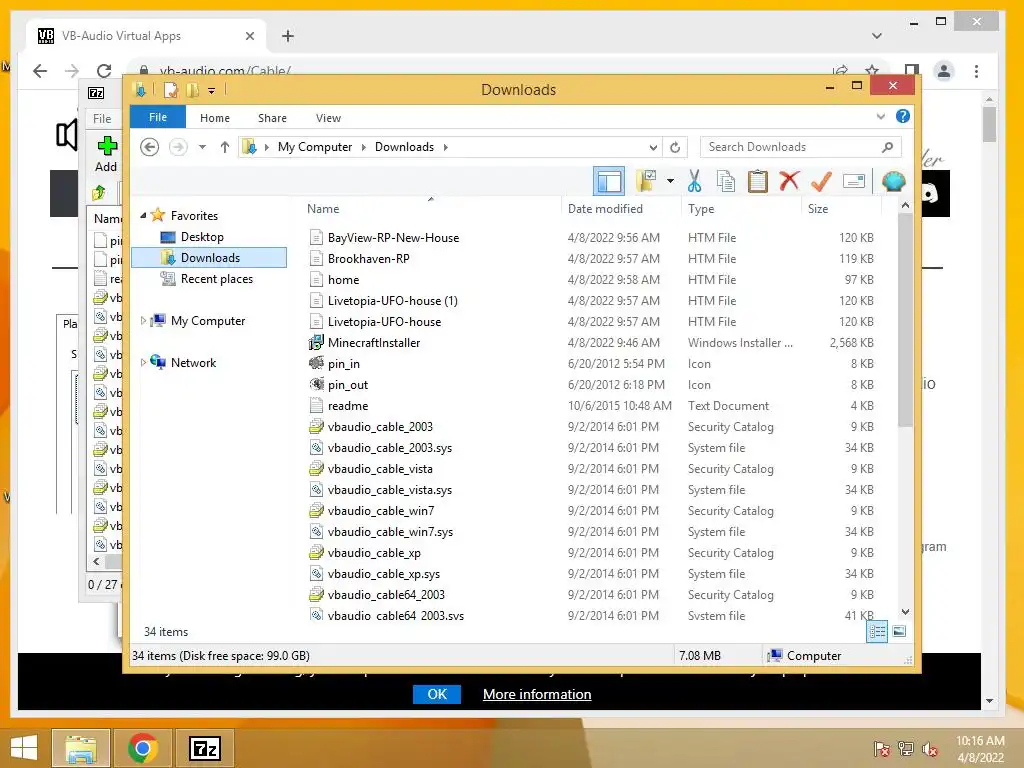
Task: Click the Search Downloads field
Action: (x=801, y=147)
